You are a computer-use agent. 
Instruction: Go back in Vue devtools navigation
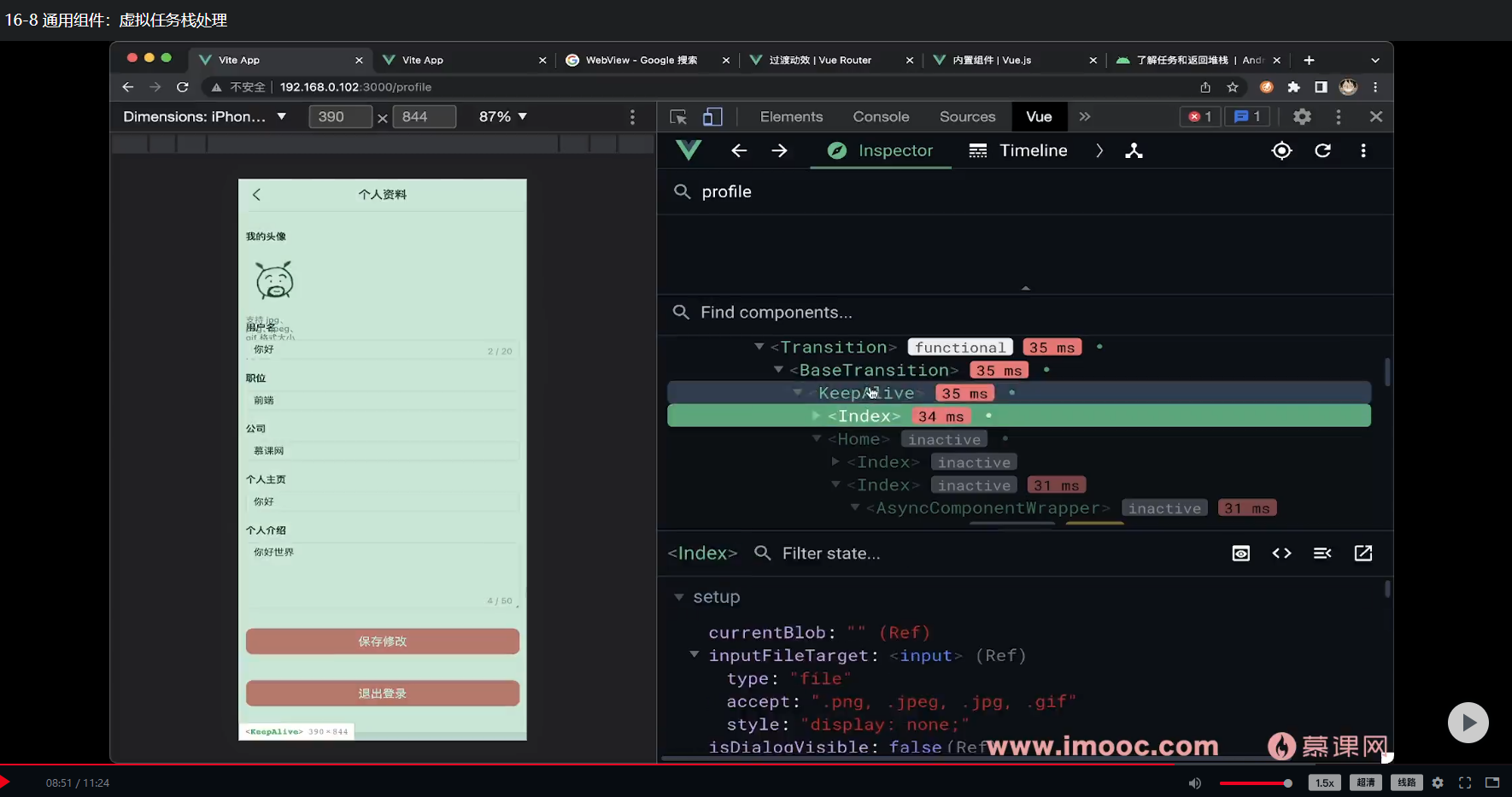(739, 150)
